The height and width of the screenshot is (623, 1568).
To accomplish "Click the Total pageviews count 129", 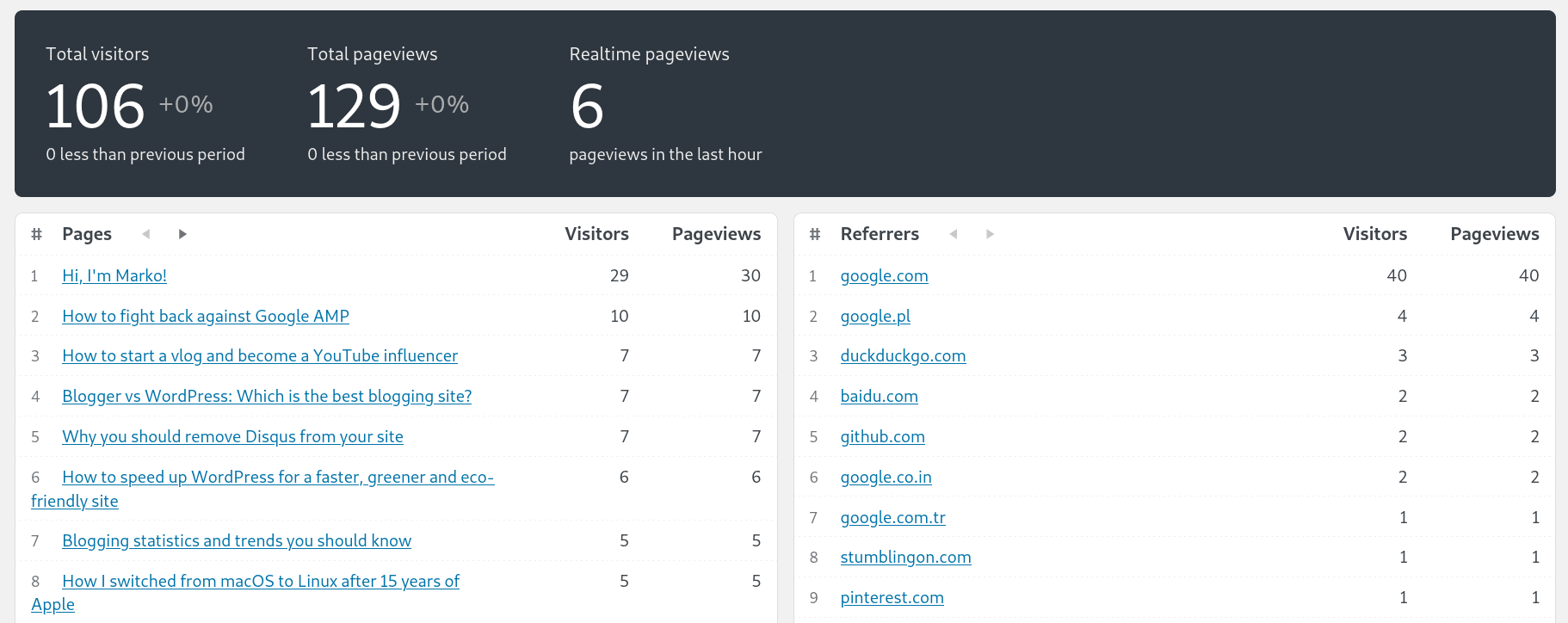I will coord(354,107).
